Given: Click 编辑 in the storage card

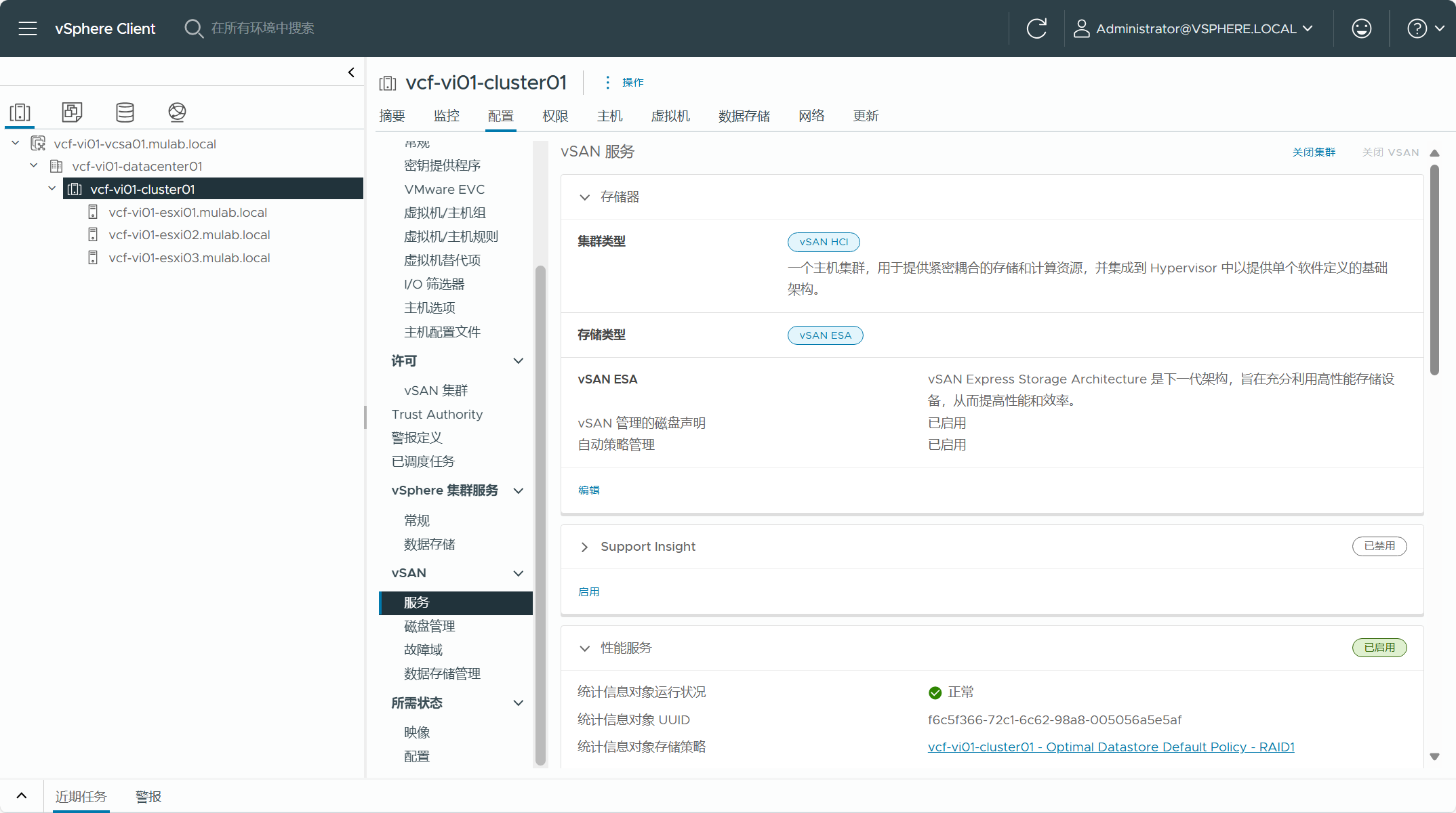Looking at the screenshot, I should [x=588, y=490].
